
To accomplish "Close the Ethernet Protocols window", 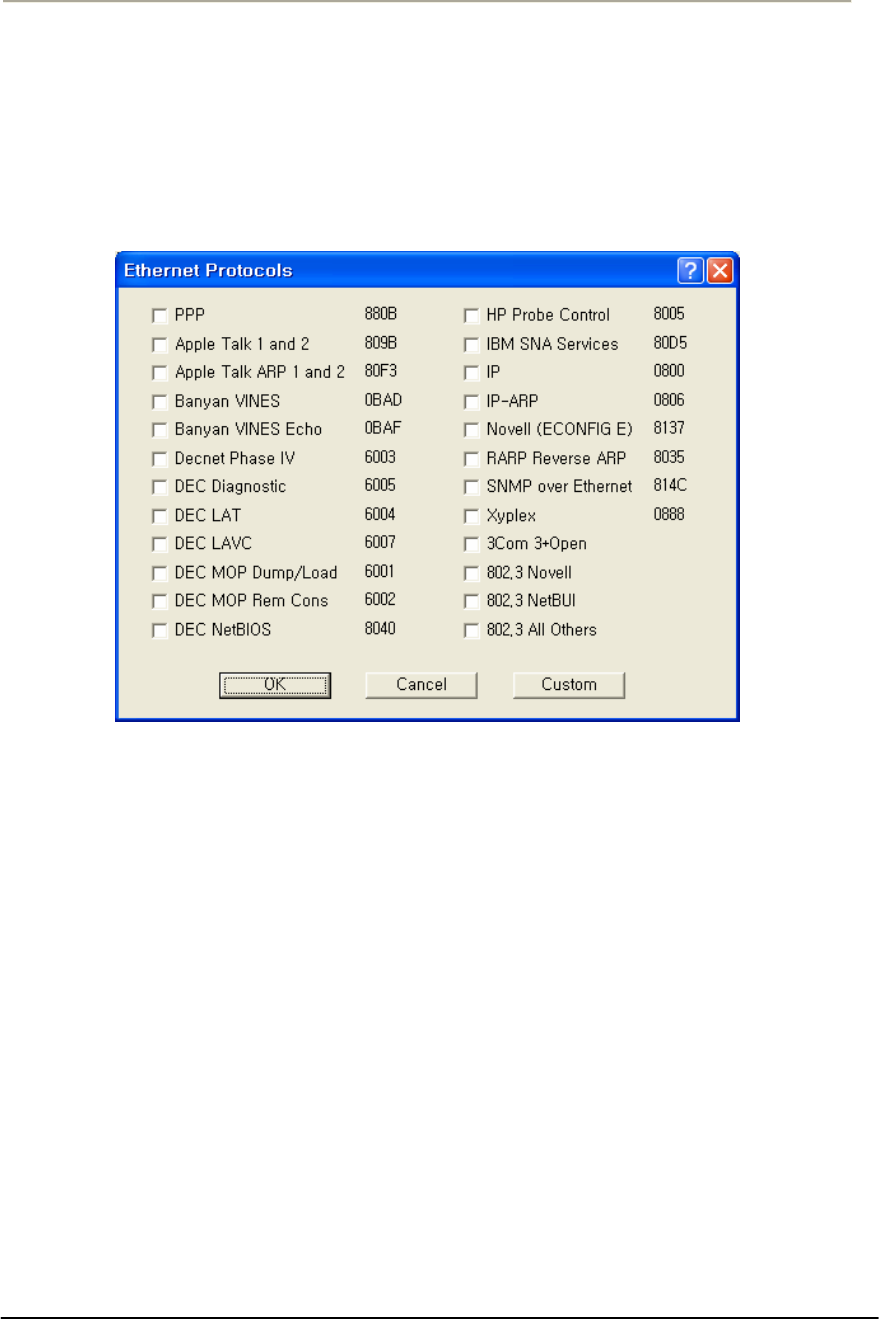I will (720, 270).
